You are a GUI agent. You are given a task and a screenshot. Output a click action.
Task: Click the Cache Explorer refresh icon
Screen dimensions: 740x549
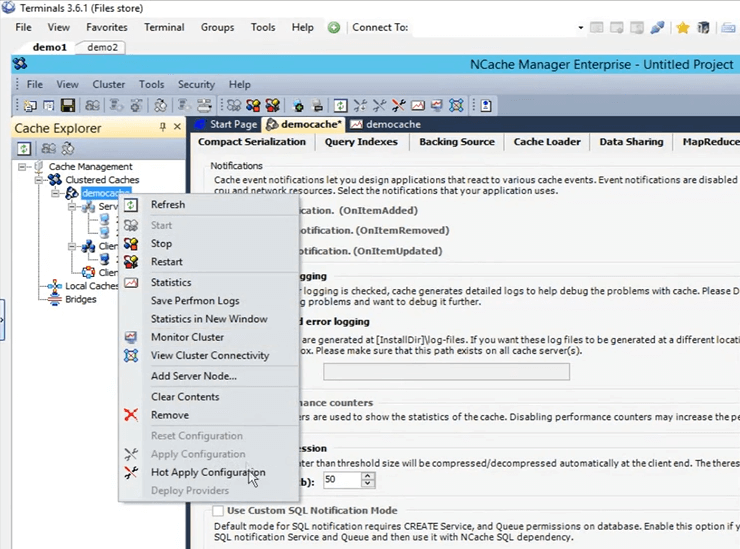pos(24,149)
